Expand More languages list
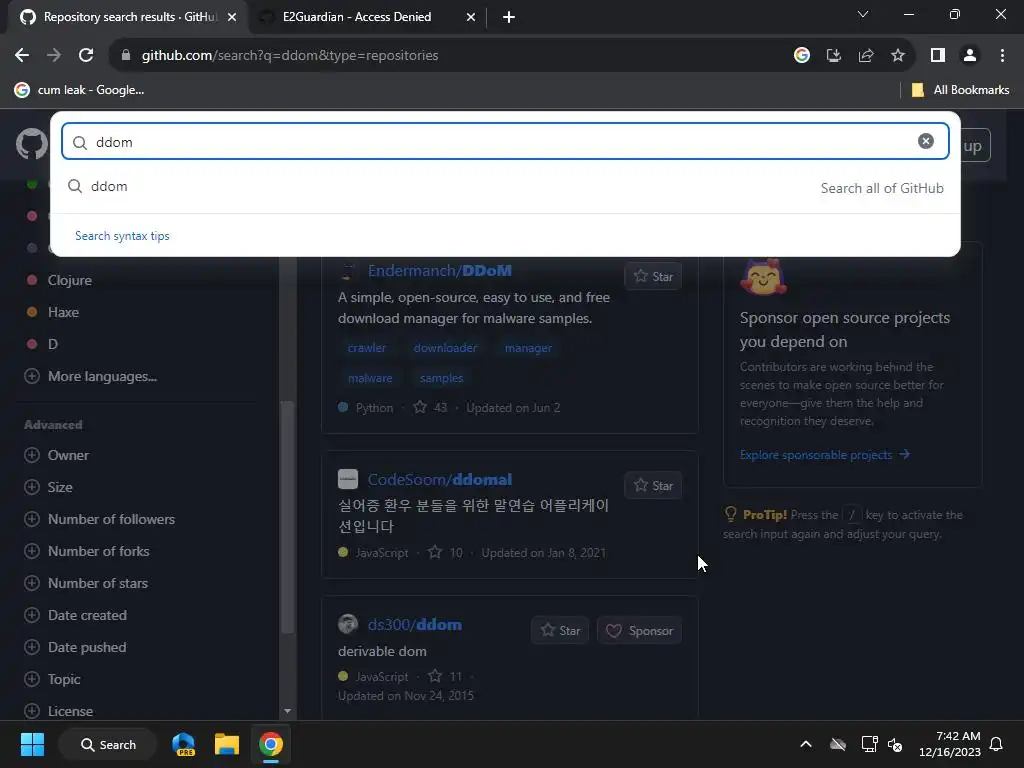This screenshot has width=1024, height=768. (91, 376)
